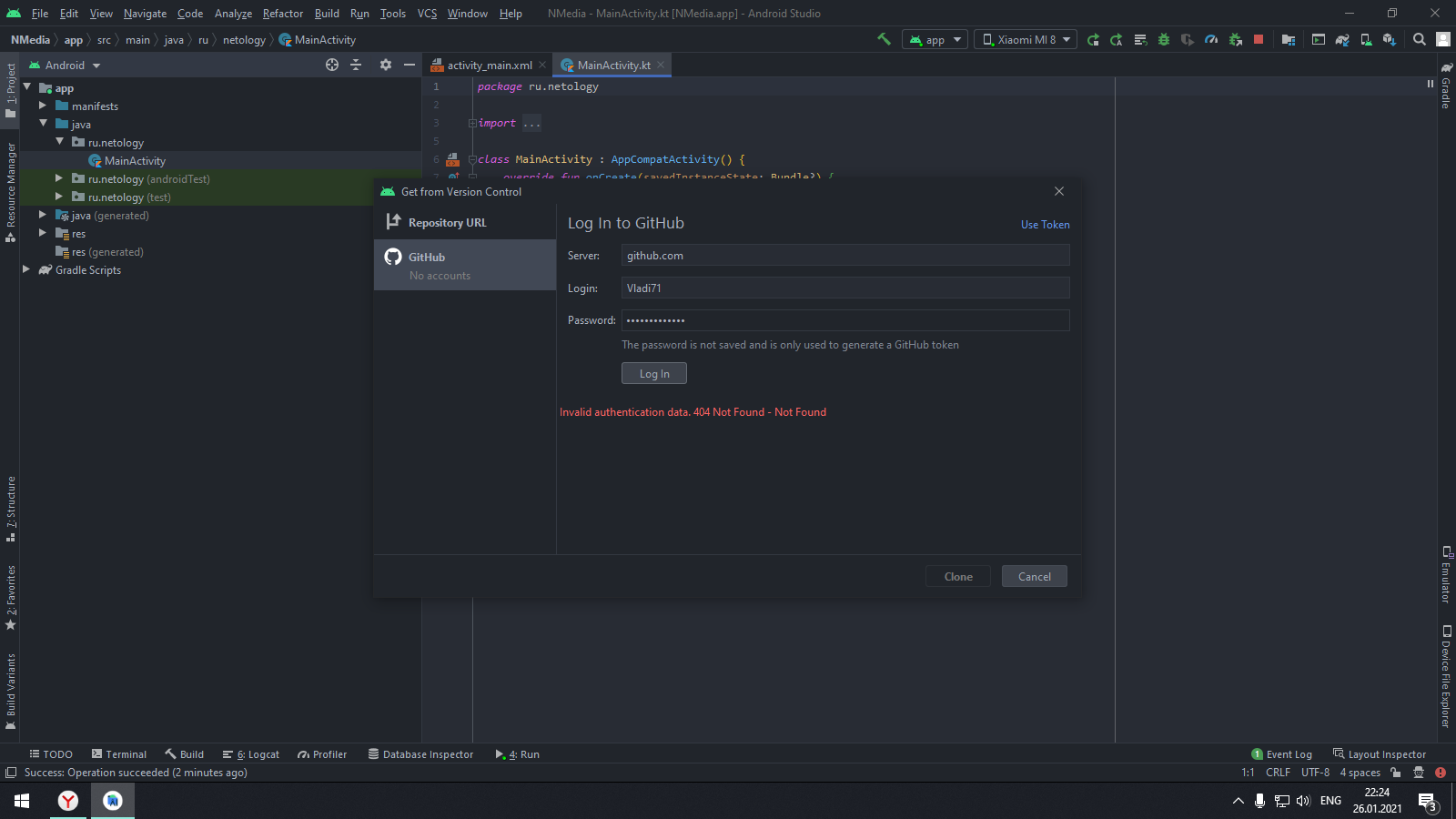Click Sync Project with Gradle Files icon
The height and width of the screenshot is (819, 1456).
[1342, 39]
